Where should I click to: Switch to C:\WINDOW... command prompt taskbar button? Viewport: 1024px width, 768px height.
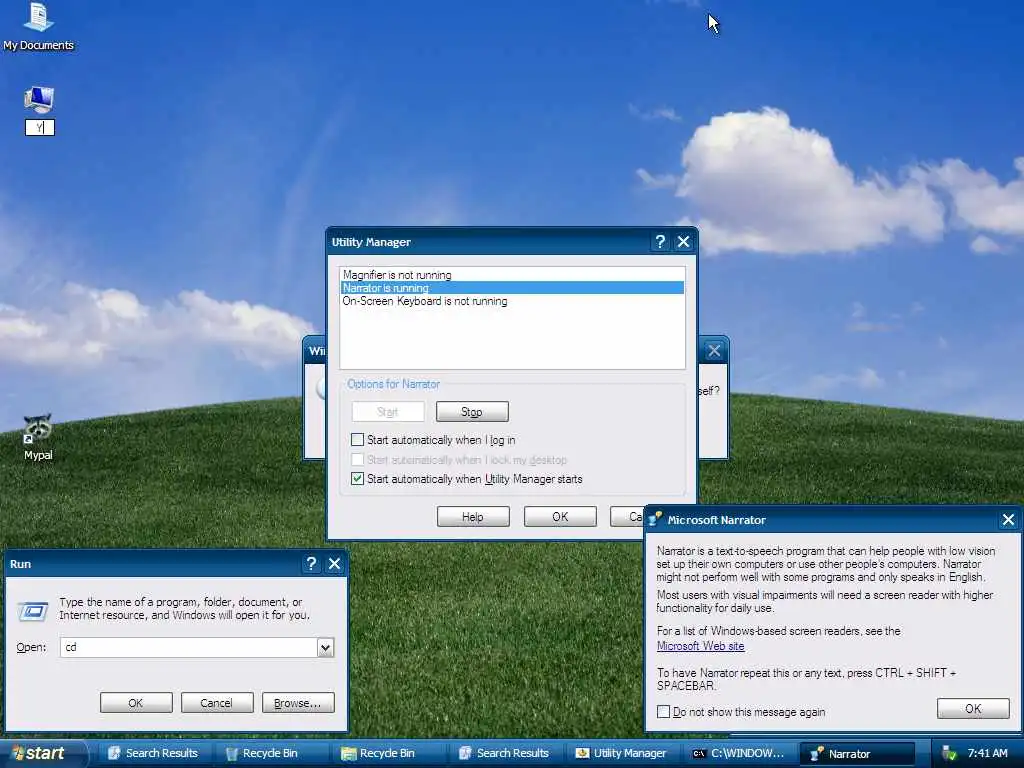click(738, 754)
